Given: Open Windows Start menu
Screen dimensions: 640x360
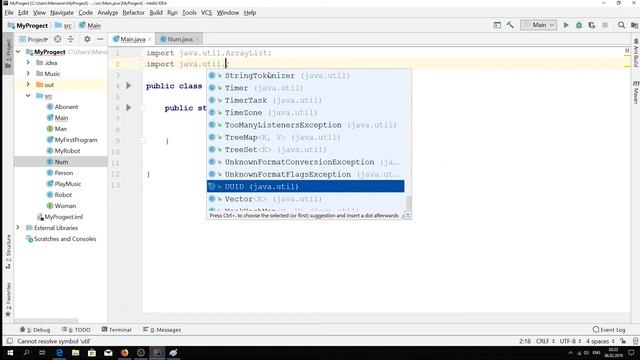Looking at the screenshot, I should [10, 353].
